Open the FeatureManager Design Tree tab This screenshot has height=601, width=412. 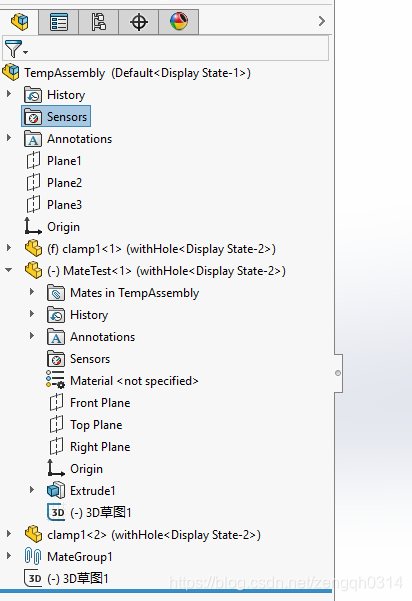click(20, 21)
